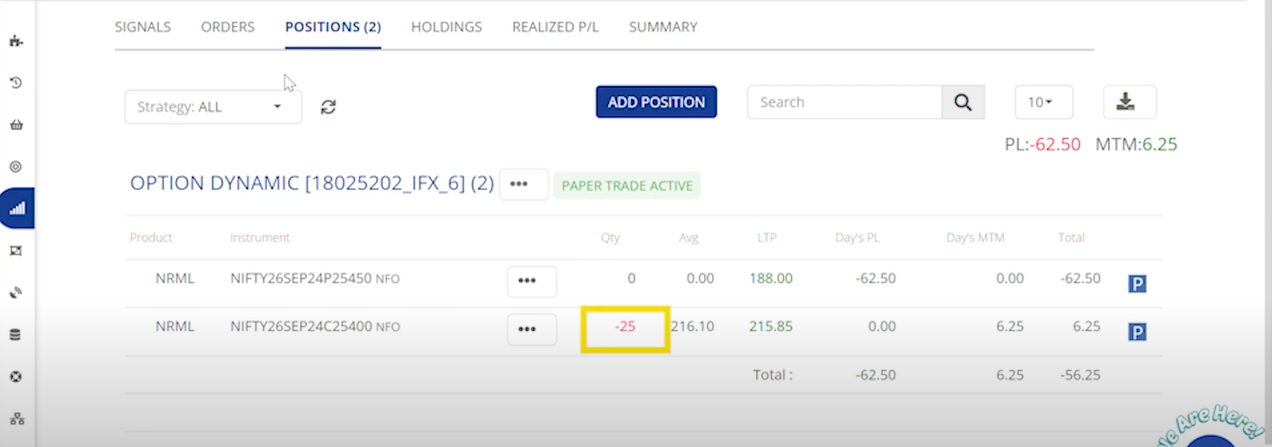Viewport: 1272px width, 447px height.
Task: Open options menu for OPTION DYNAMIC strategy
Action: 523,184
